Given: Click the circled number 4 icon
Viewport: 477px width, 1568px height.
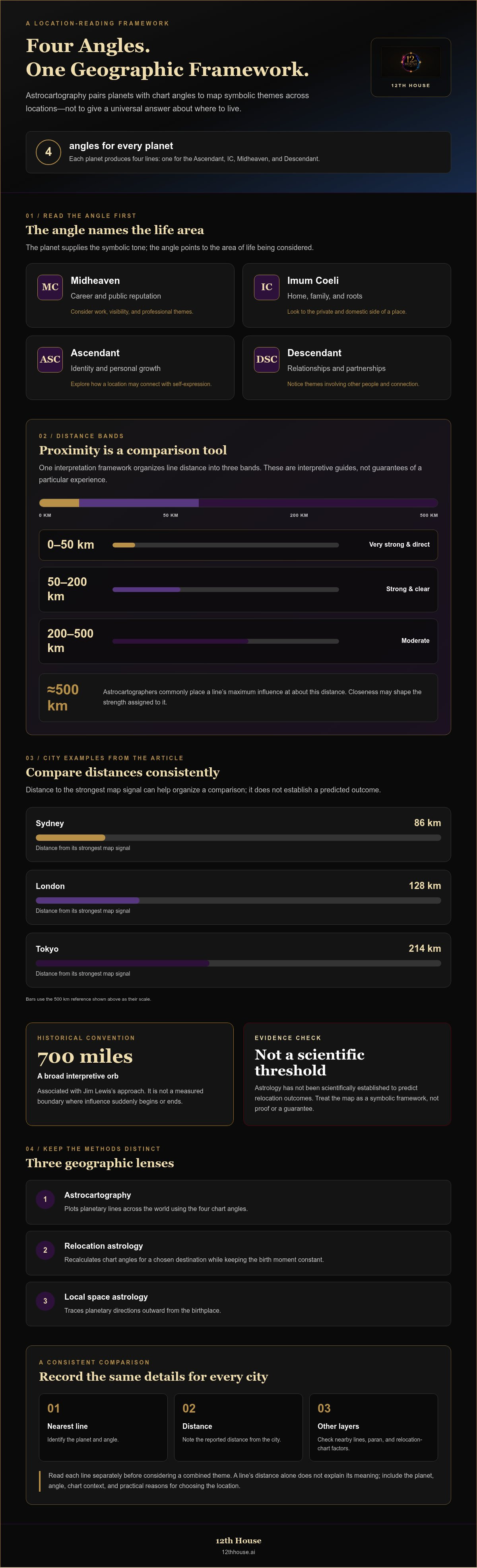Looking at the screenshot, I should click(x=48, y=152).
